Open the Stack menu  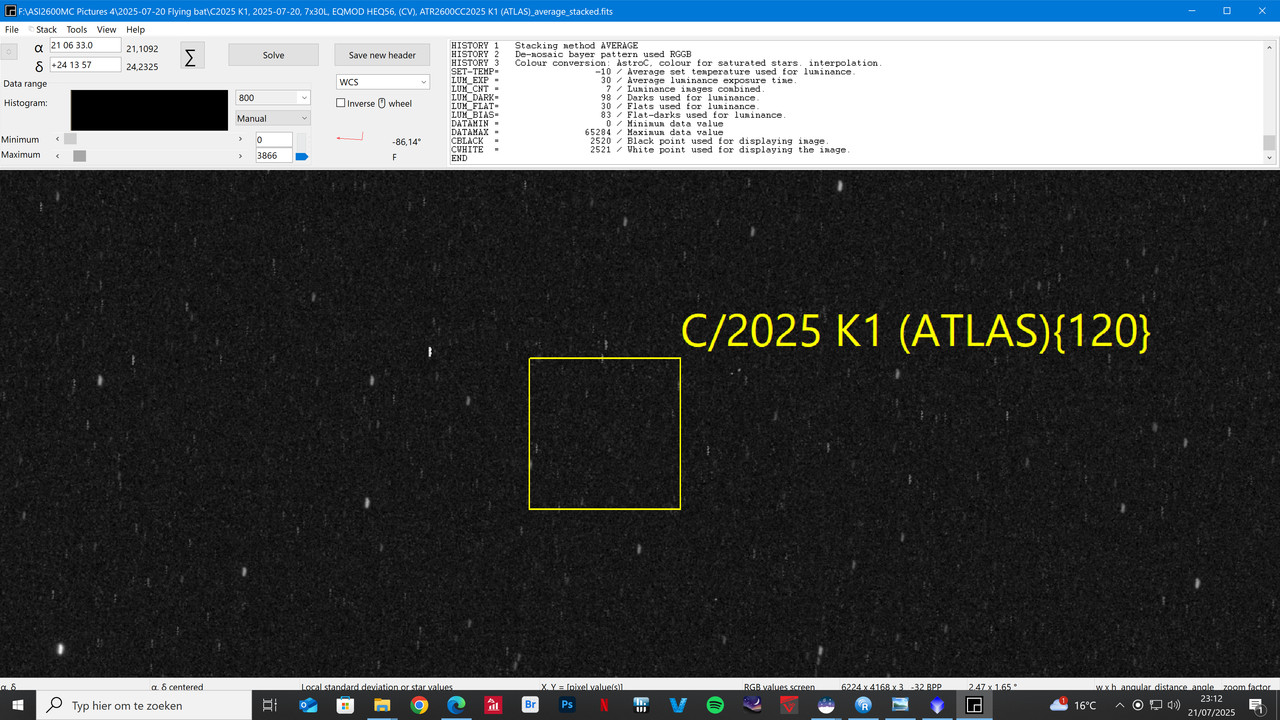46,29
